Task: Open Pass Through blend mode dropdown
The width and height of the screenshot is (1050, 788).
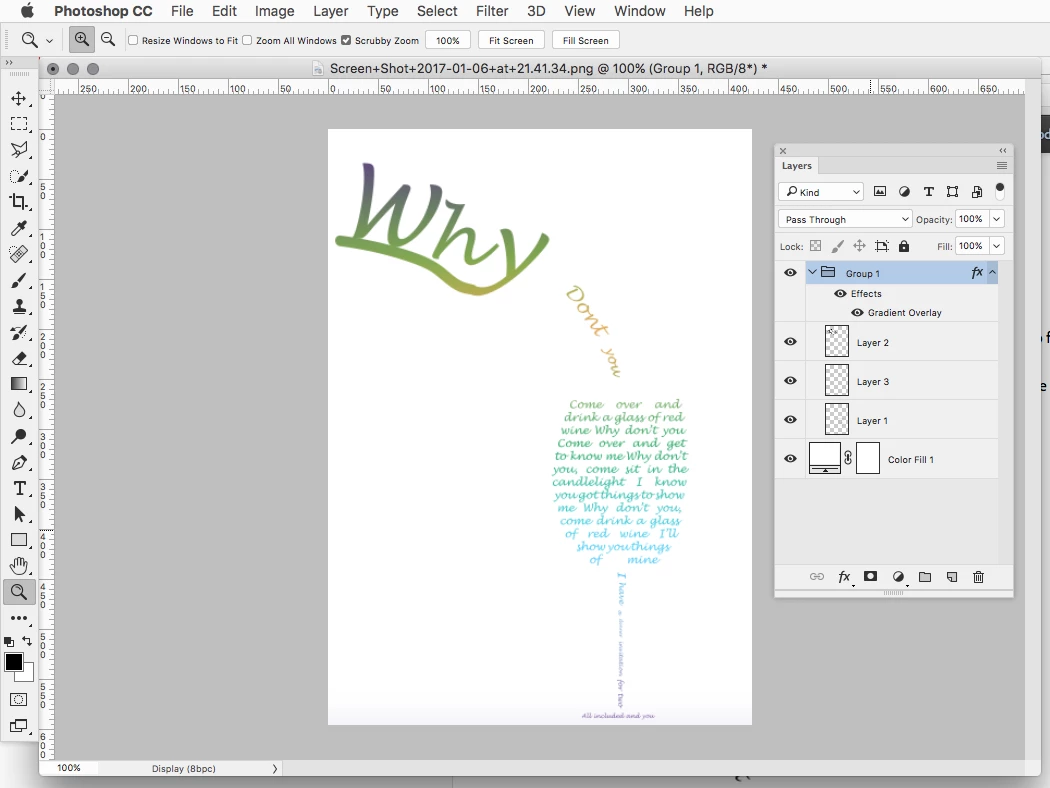Action: point(845,219)
